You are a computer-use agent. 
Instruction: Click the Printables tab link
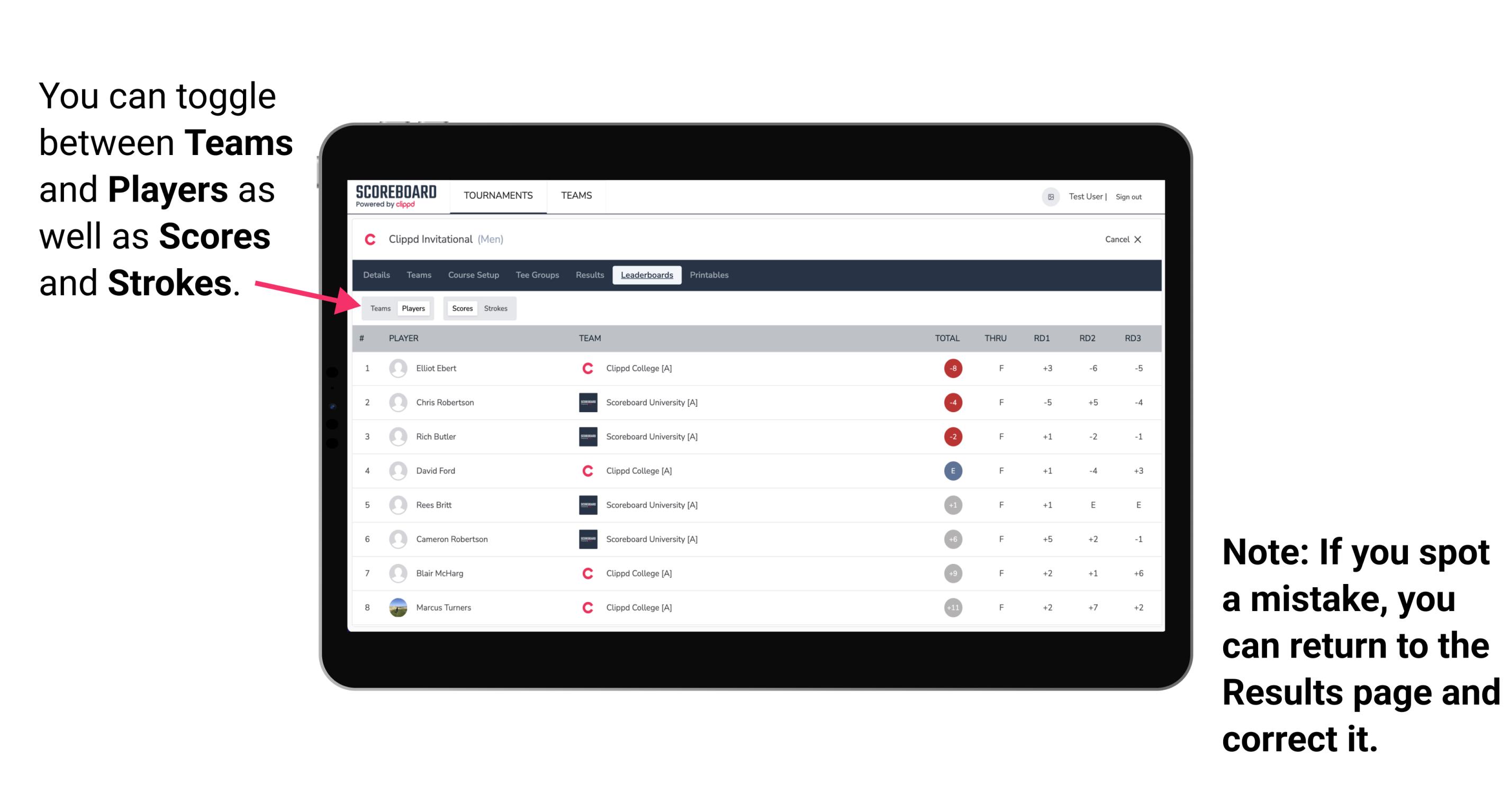(711, 275)
